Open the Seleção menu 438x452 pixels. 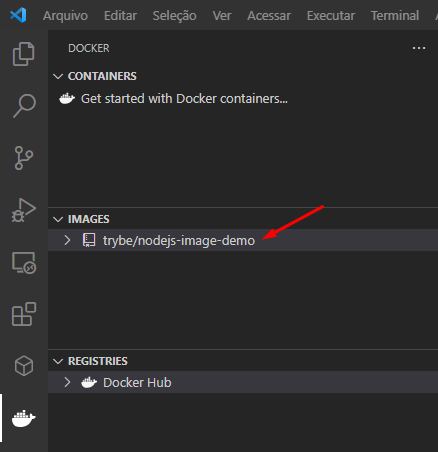point(174,16)
